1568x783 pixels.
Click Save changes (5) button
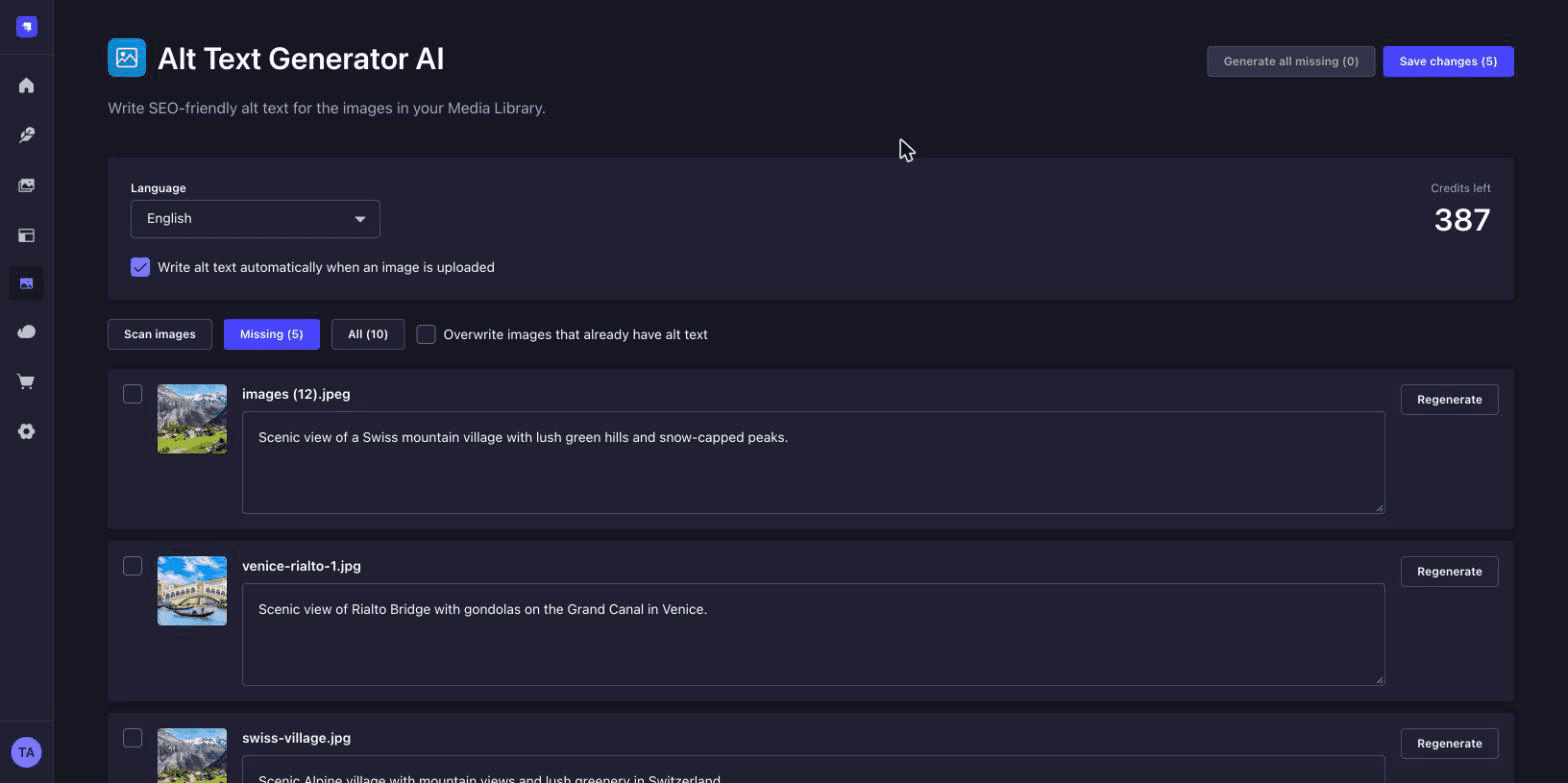tap(1448, 61)
